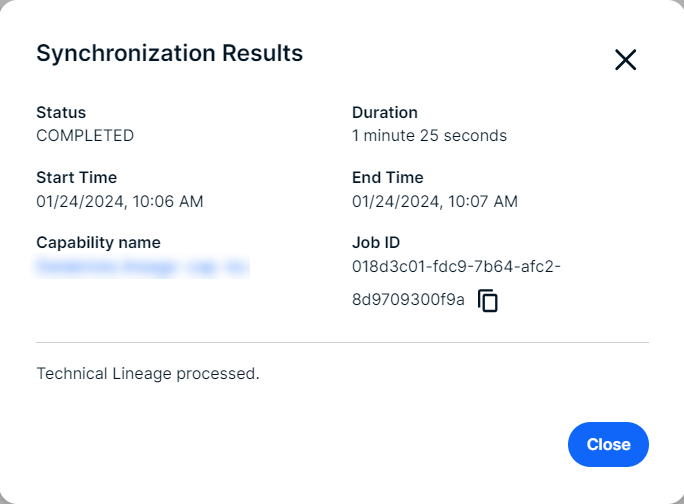Select the 1 minute 25 seconds value
684x504 pixels.
[429, 135]
